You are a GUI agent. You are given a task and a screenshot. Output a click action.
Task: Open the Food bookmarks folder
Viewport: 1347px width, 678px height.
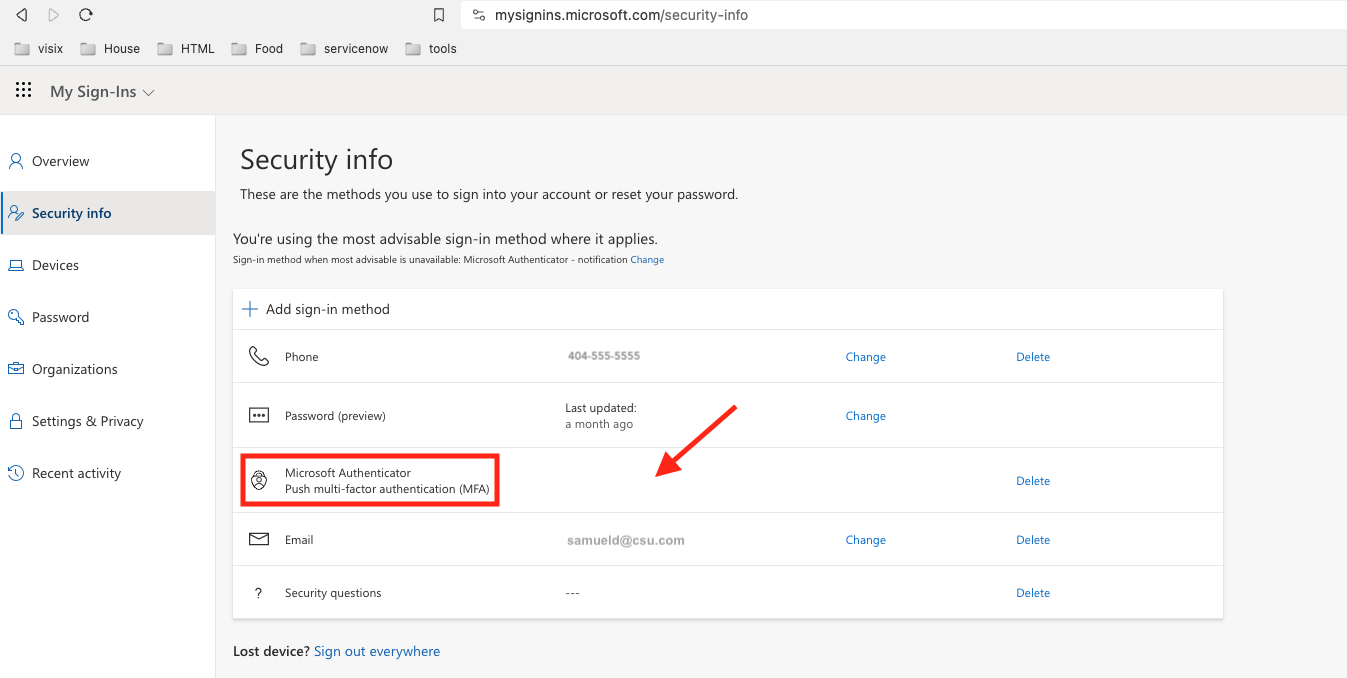coord(257,48)
